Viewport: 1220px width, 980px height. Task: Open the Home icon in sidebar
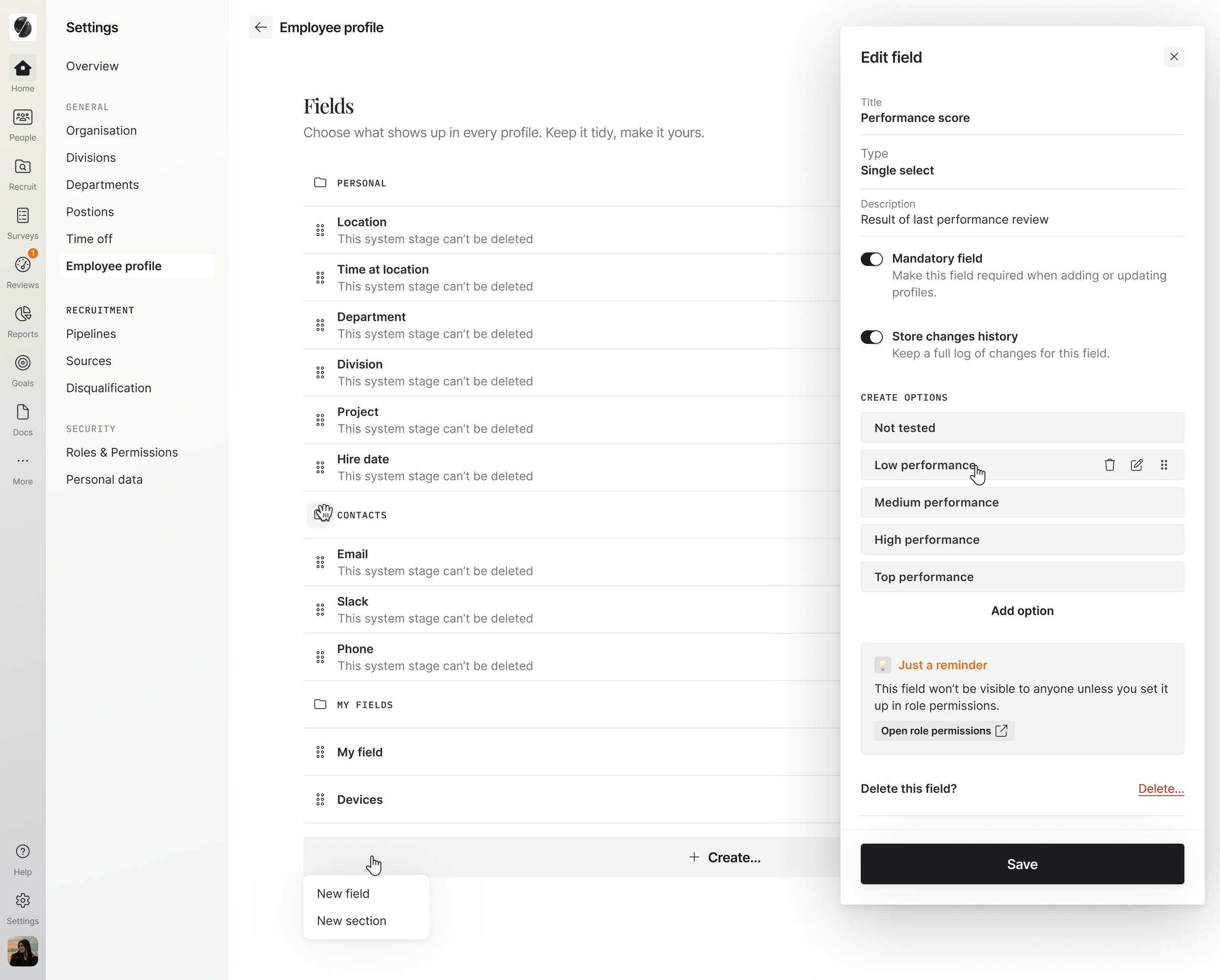pos(22,69)
